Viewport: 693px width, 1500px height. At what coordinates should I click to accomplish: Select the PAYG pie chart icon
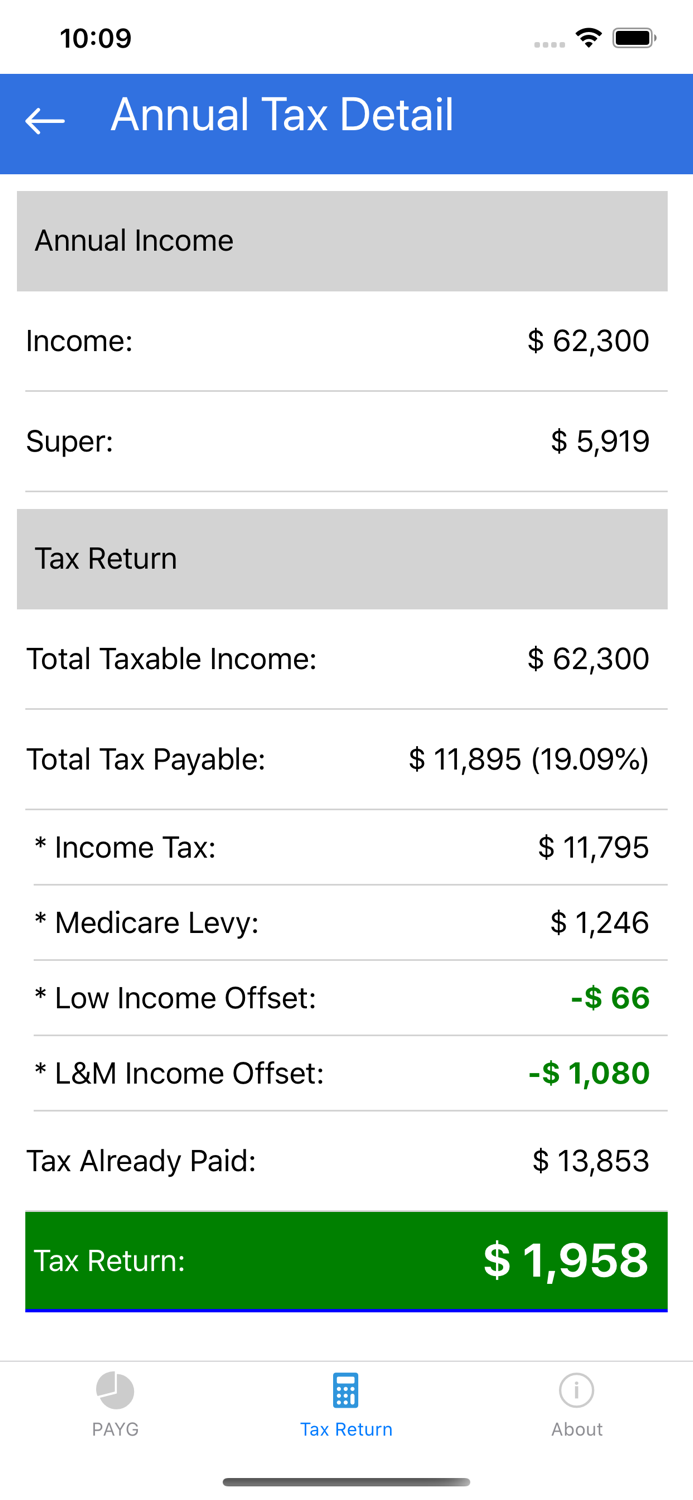[115, 1389]
